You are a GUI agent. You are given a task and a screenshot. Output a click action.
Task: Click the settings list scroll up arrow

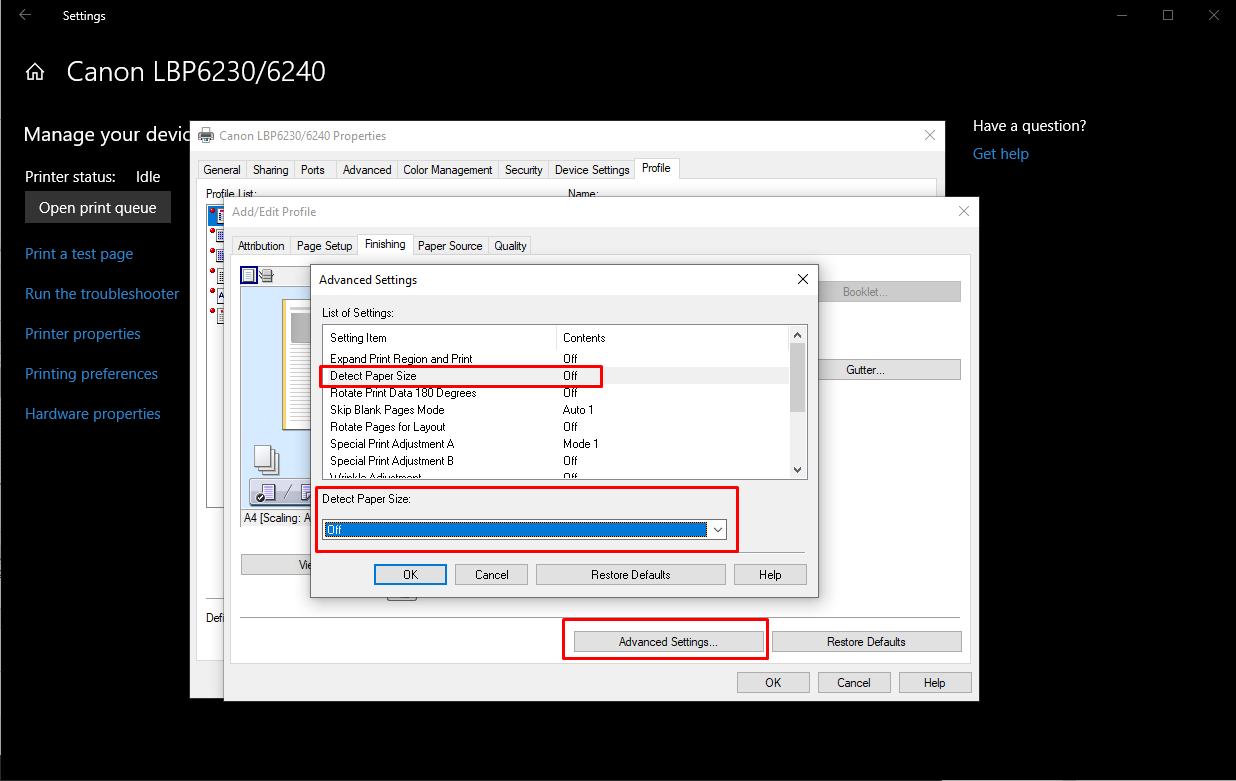click(x=797, y=335)
